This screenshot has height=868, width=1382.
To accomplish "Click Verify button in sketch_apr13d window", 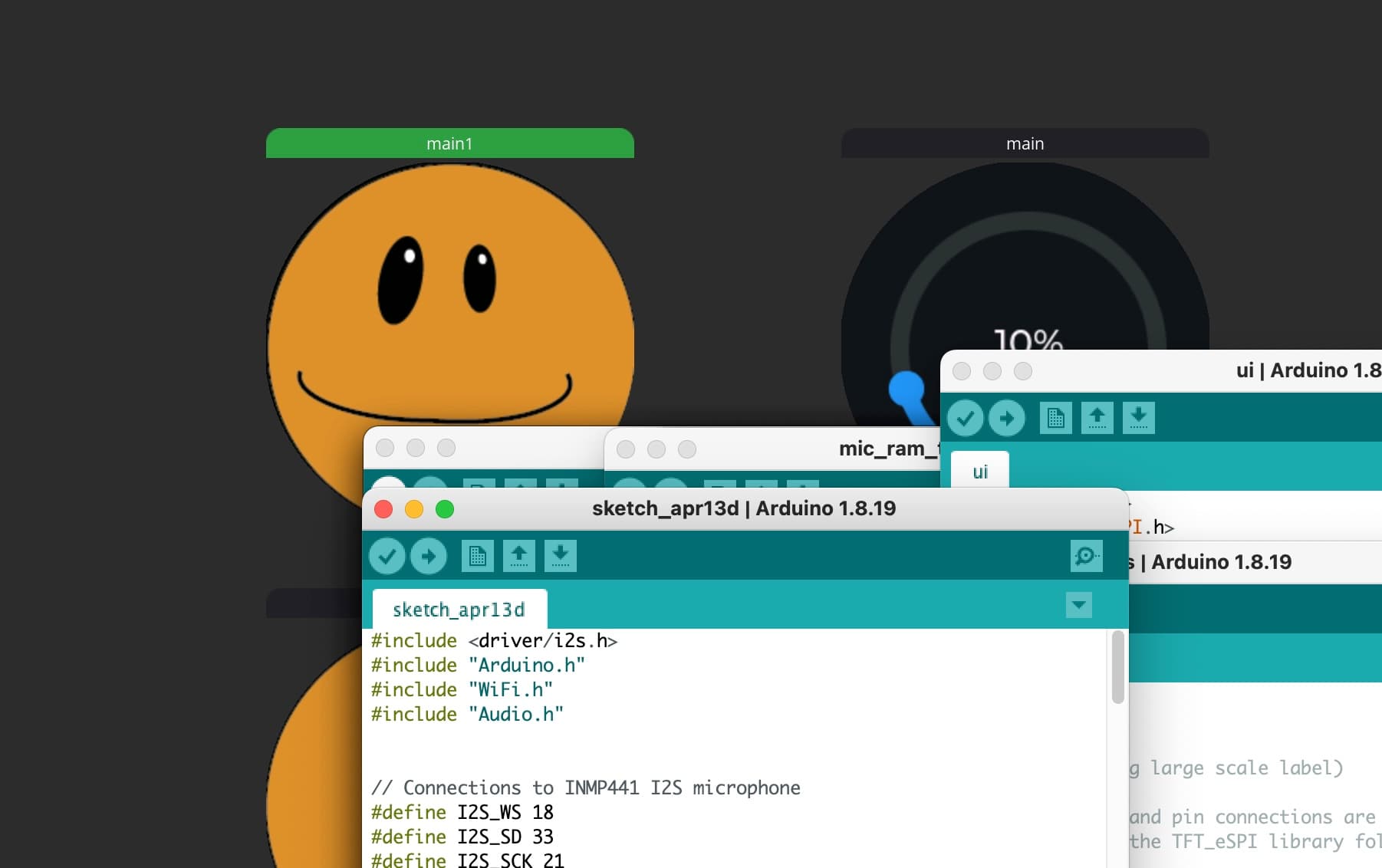I will click(387, 556).
